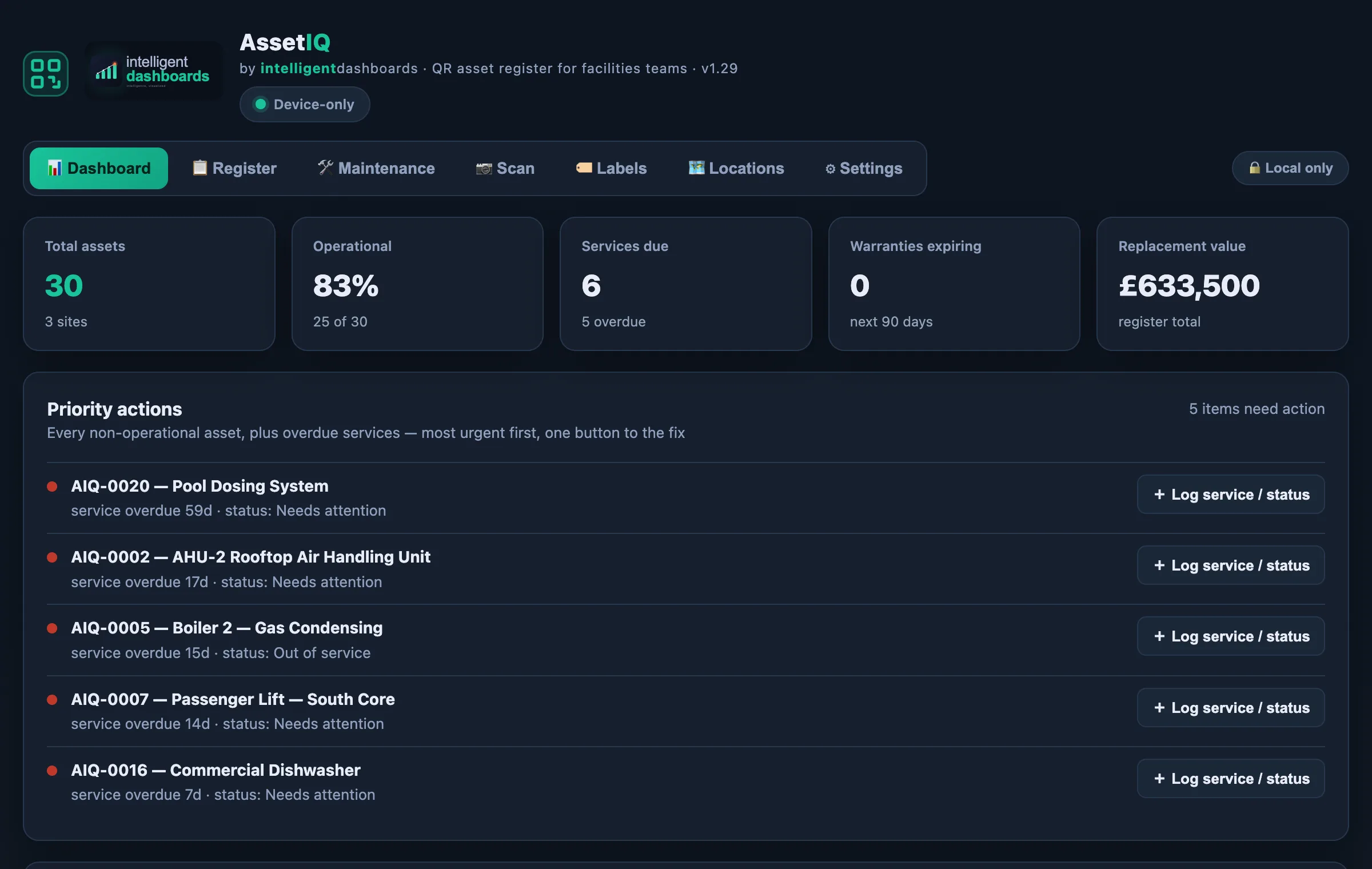Click the red dot beside AIQ-0007
Viewport: 1372px width, 869px height.
click(52, 700)
